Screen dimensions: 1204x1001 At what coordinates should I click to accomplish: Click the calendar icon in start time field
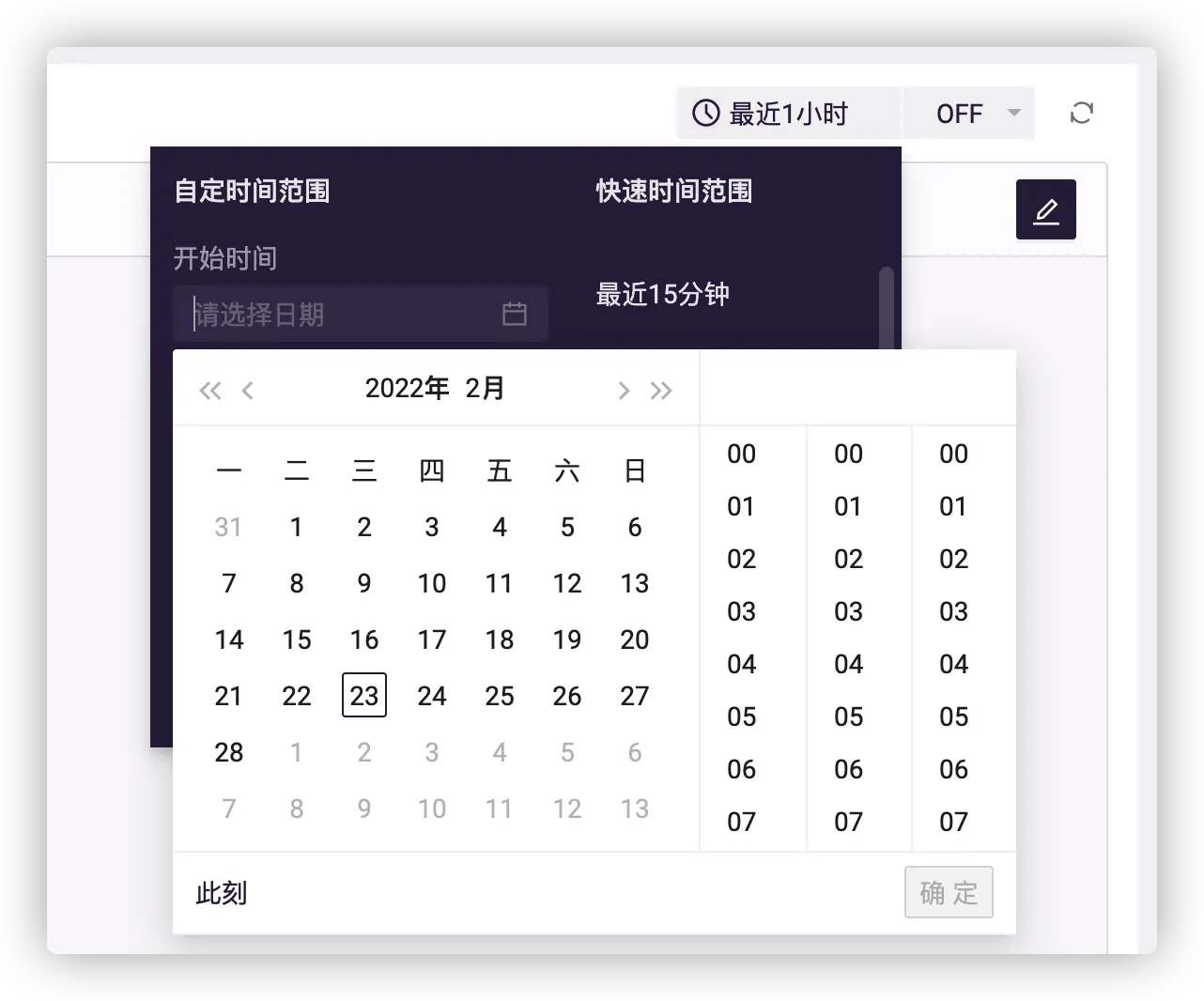514,314
